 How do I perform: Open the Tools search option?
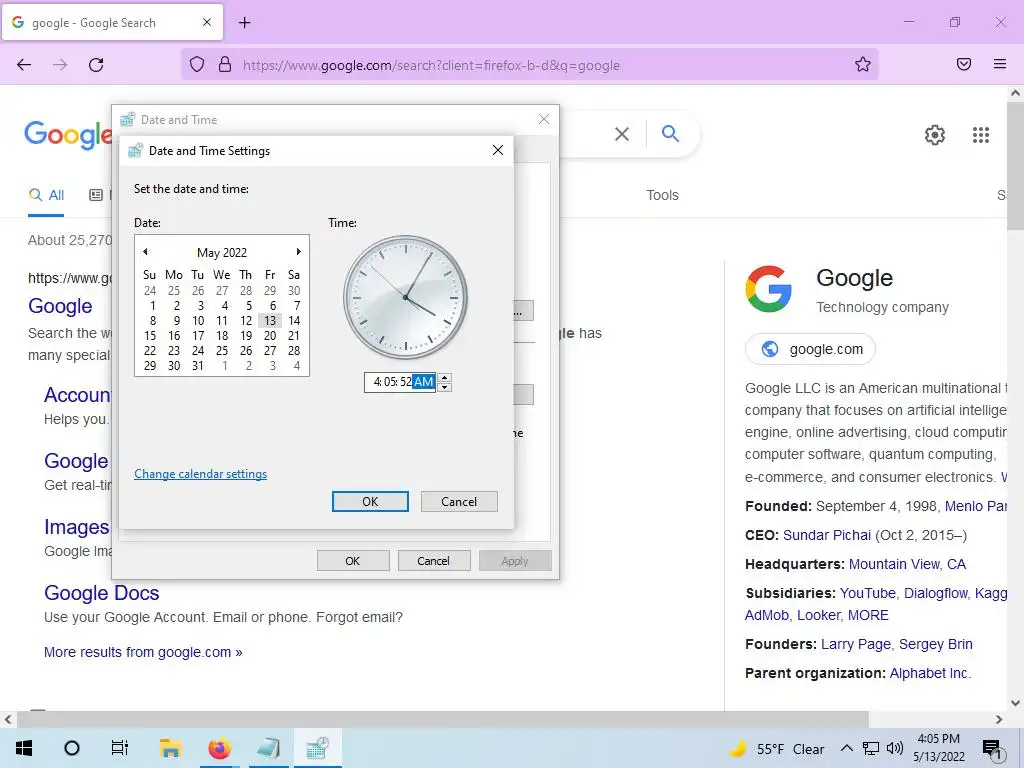[x=662, y=195]
